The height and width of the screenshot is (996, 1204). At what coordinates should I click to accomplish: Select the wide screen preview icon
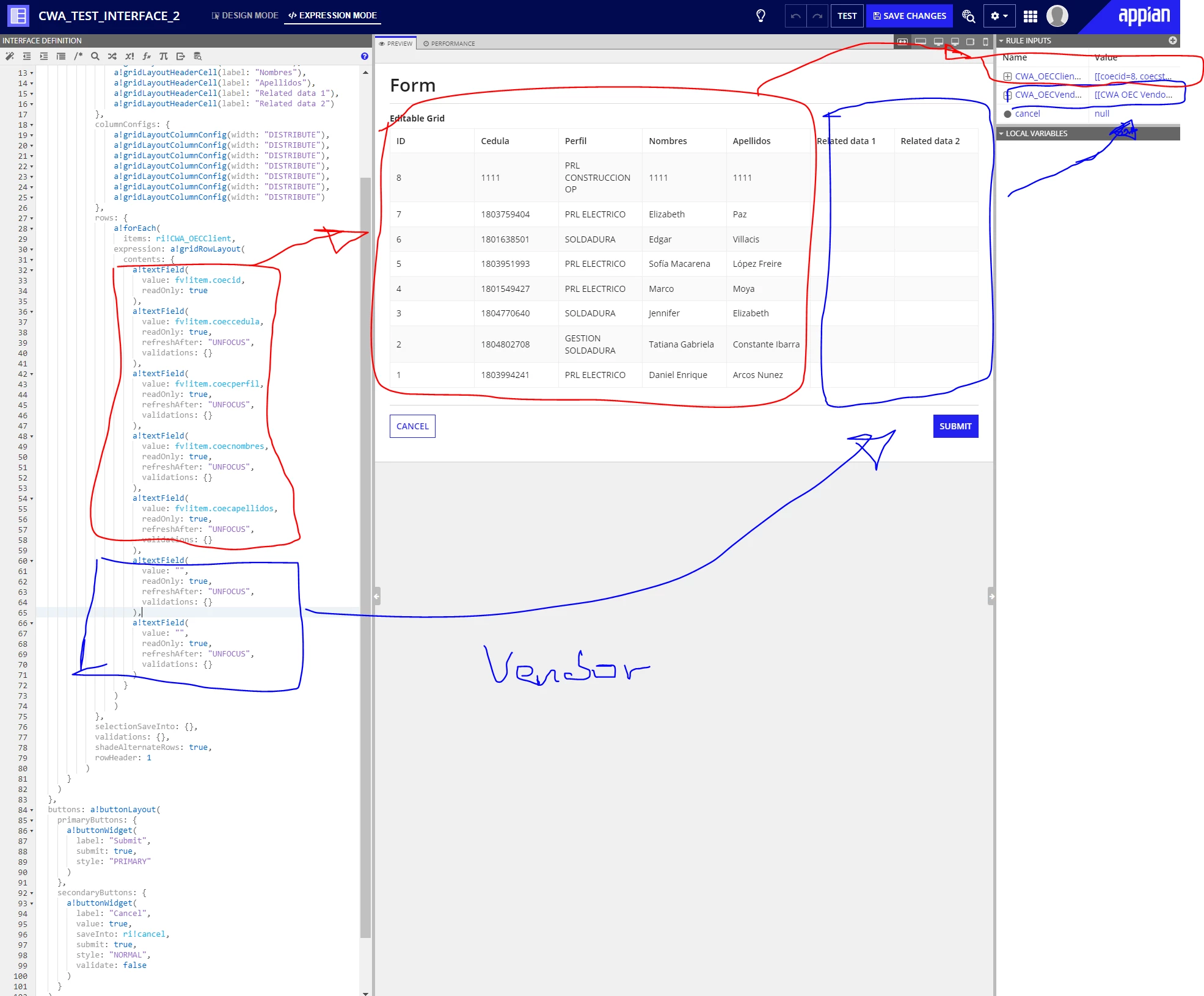[921, 42]
